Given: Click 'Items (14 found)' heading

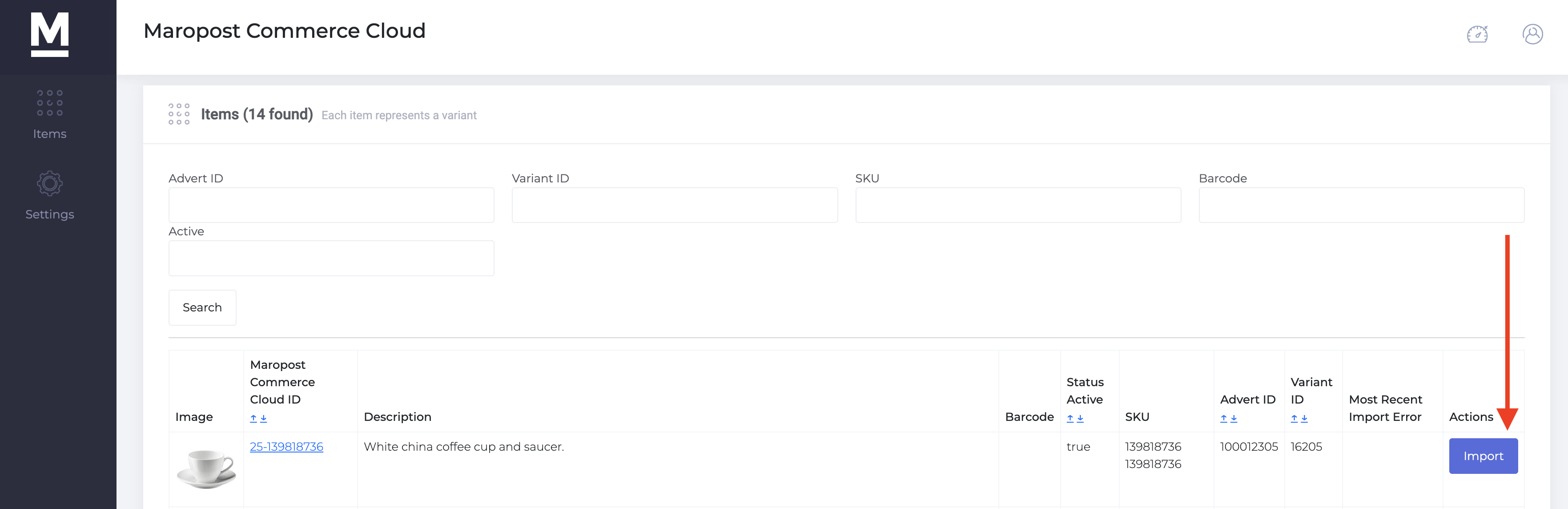Looking at the screenshot, I should [x=257, y=114].
